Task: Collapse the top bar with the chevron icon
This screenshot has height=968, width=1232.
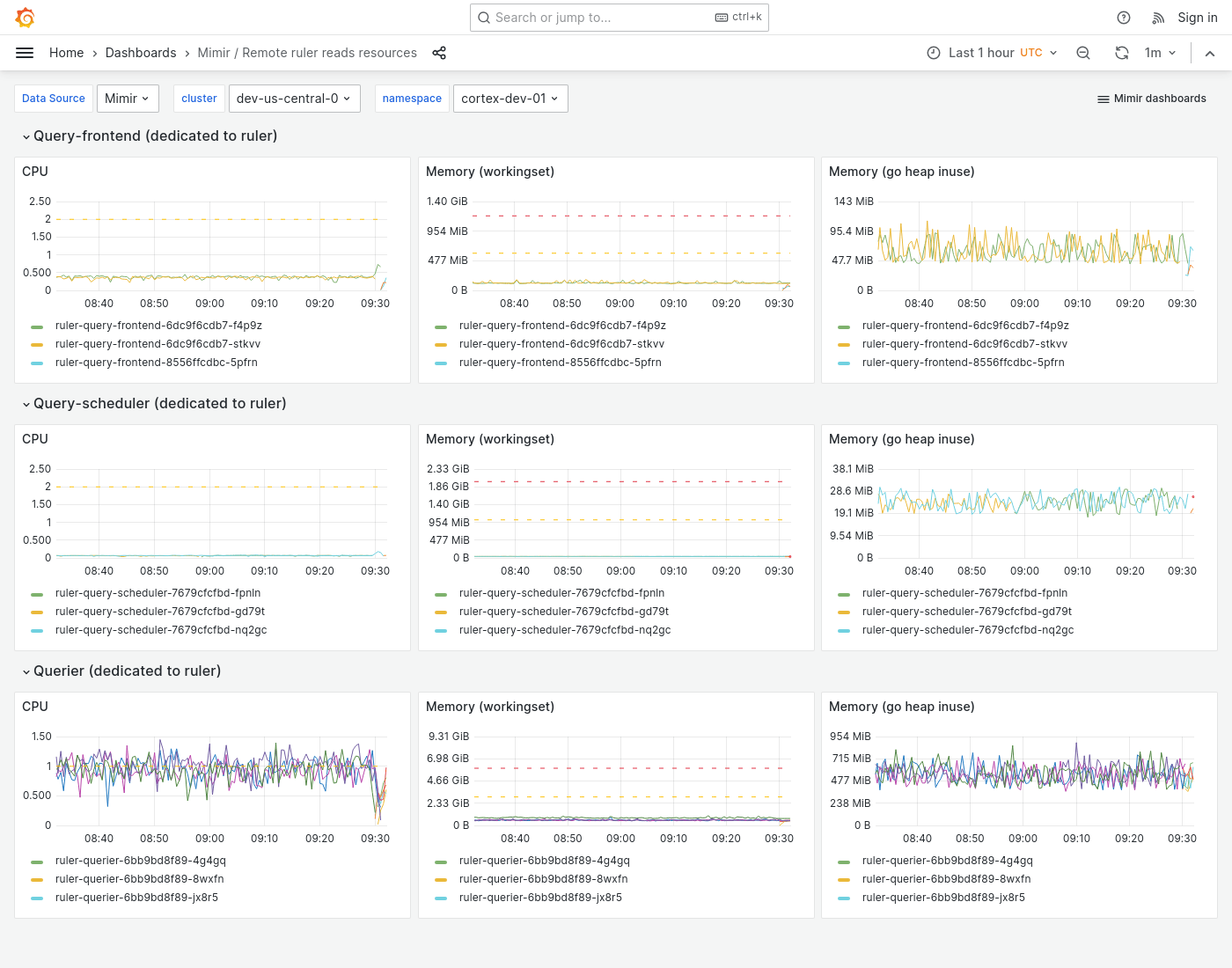Action: point(1210,53)
